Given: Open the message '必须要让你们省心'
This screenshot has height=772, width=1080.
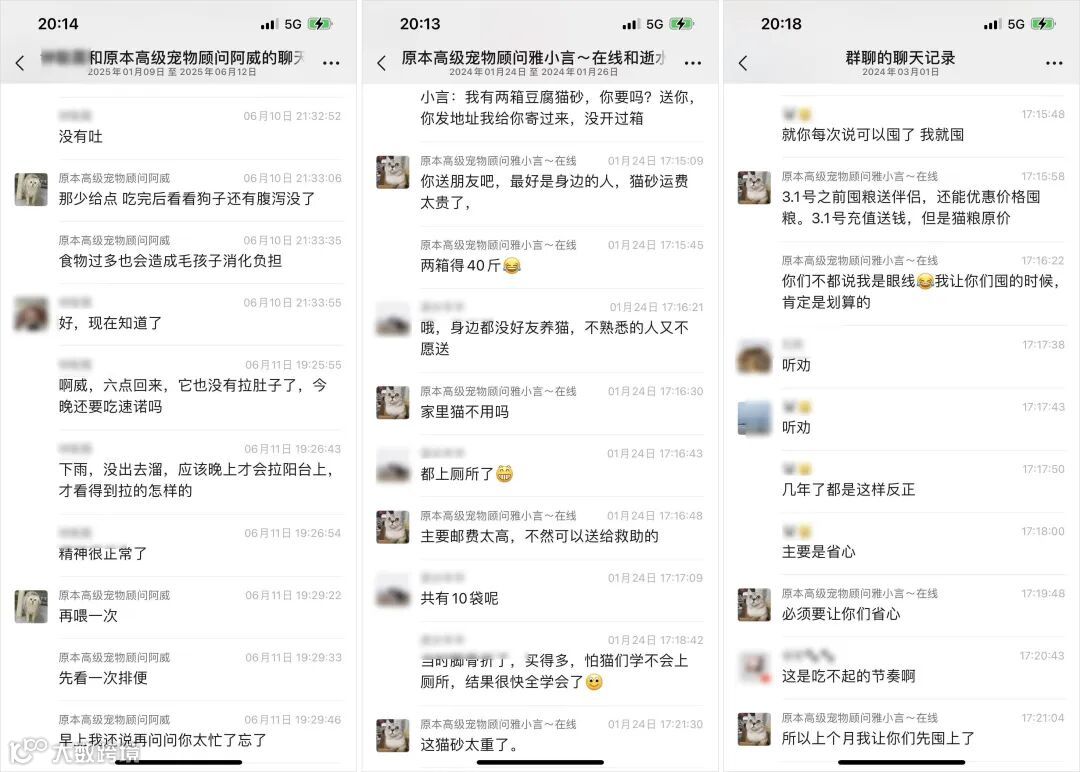Looking at the screenshot, I should coord(841,614).
